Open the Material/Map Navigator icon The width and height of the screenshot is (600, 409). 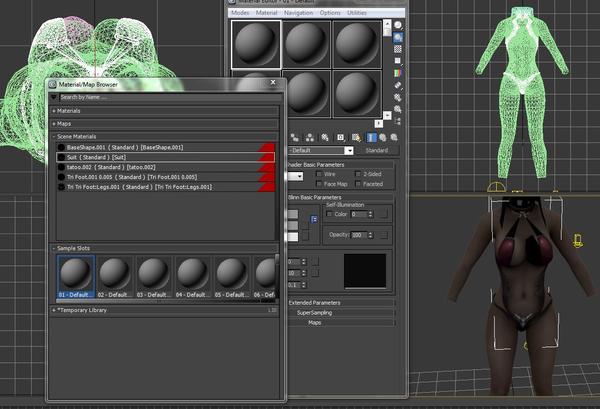click(x=398, y=121)
